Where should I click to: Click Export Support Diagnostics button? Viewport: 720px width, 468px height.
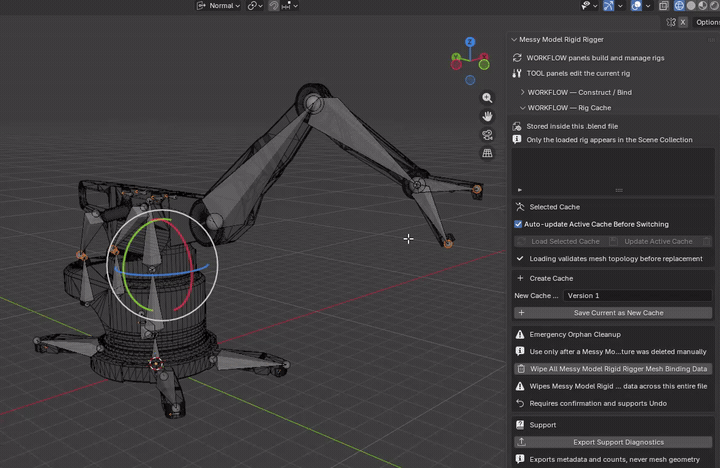coord(613,442)
